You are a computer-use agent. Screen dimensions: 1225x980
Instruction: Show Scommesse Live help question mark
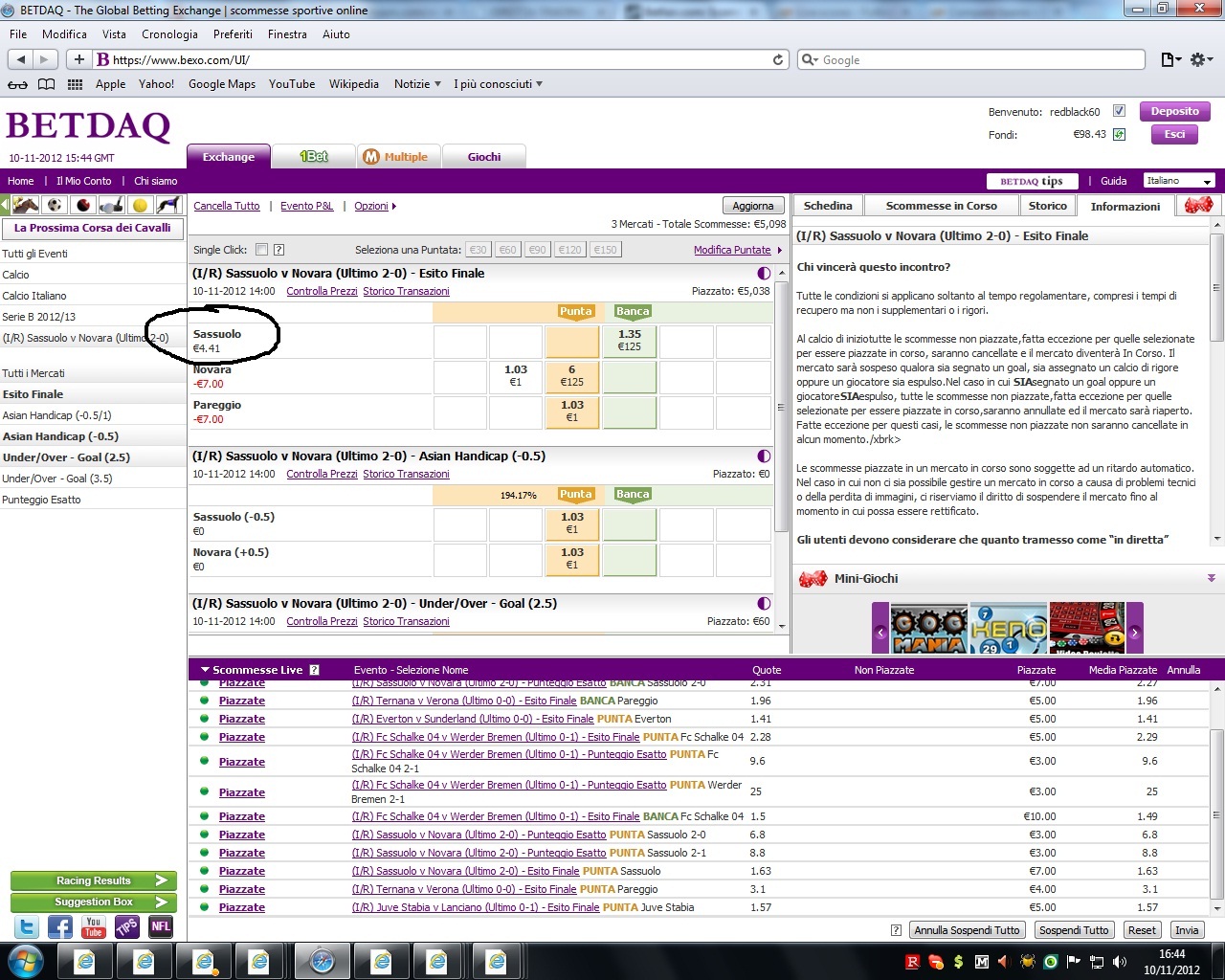(314, 670)
